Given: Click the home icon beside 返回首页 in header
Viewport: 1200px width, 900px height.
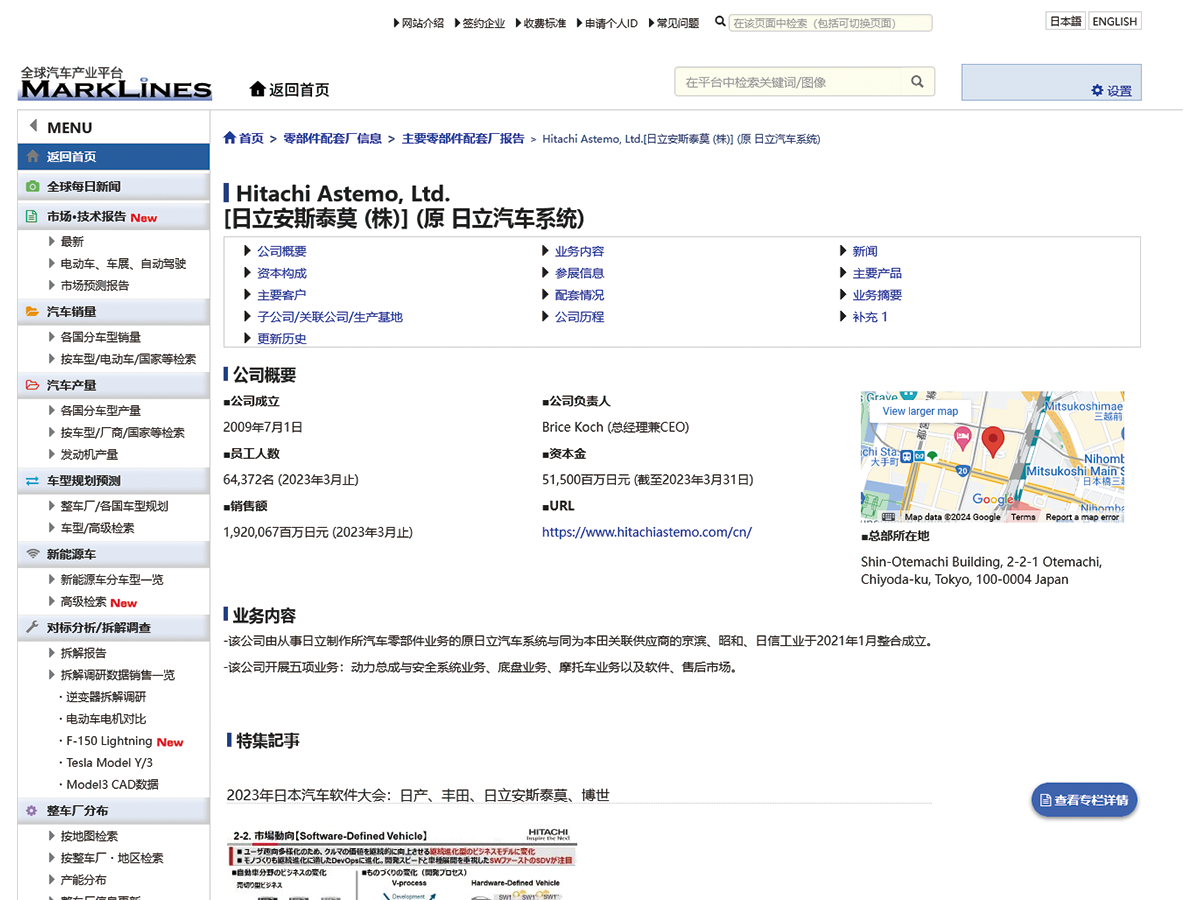Looking at the screenshot, I should [x=258, y=89].
